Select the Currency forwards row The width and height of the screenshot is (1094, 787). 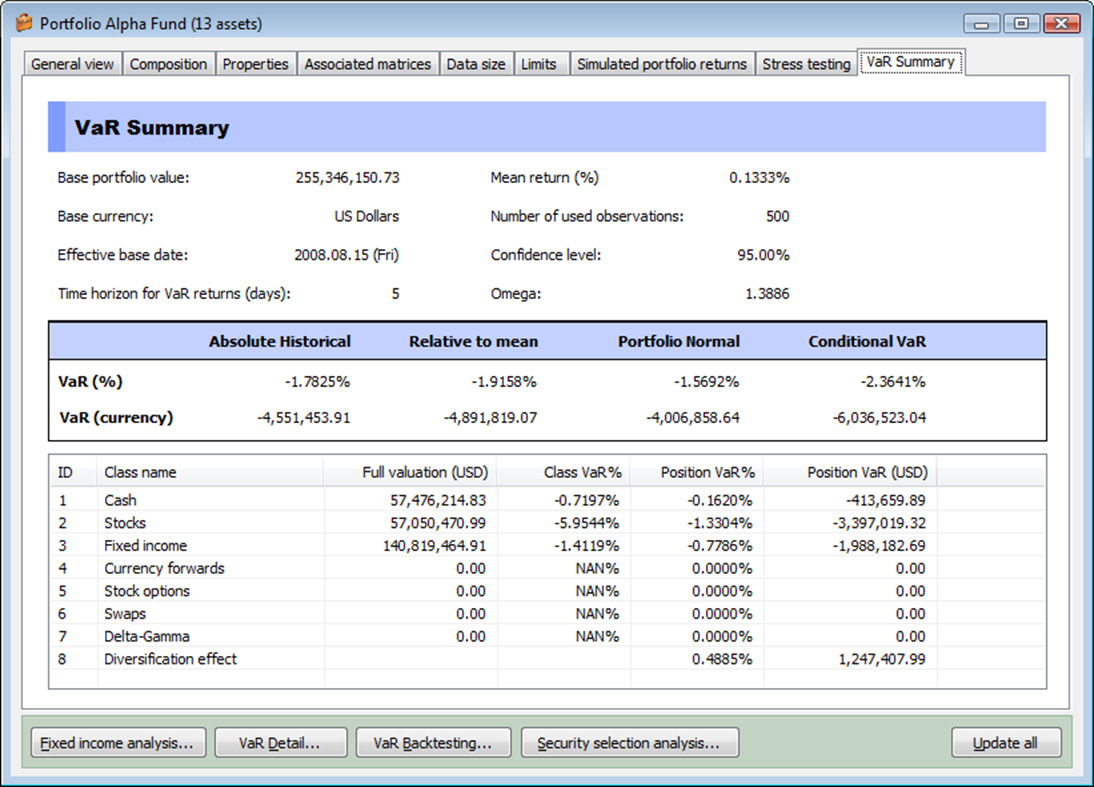tap(548, 568)
